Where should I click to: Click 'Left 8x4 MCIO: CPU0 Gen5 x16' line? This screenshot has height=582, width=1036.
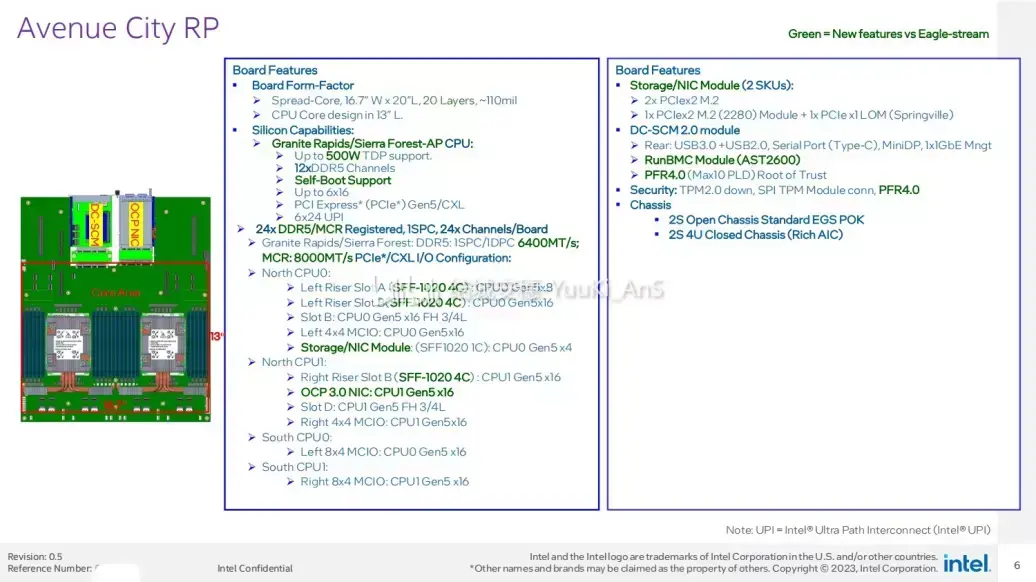point(383,452)
